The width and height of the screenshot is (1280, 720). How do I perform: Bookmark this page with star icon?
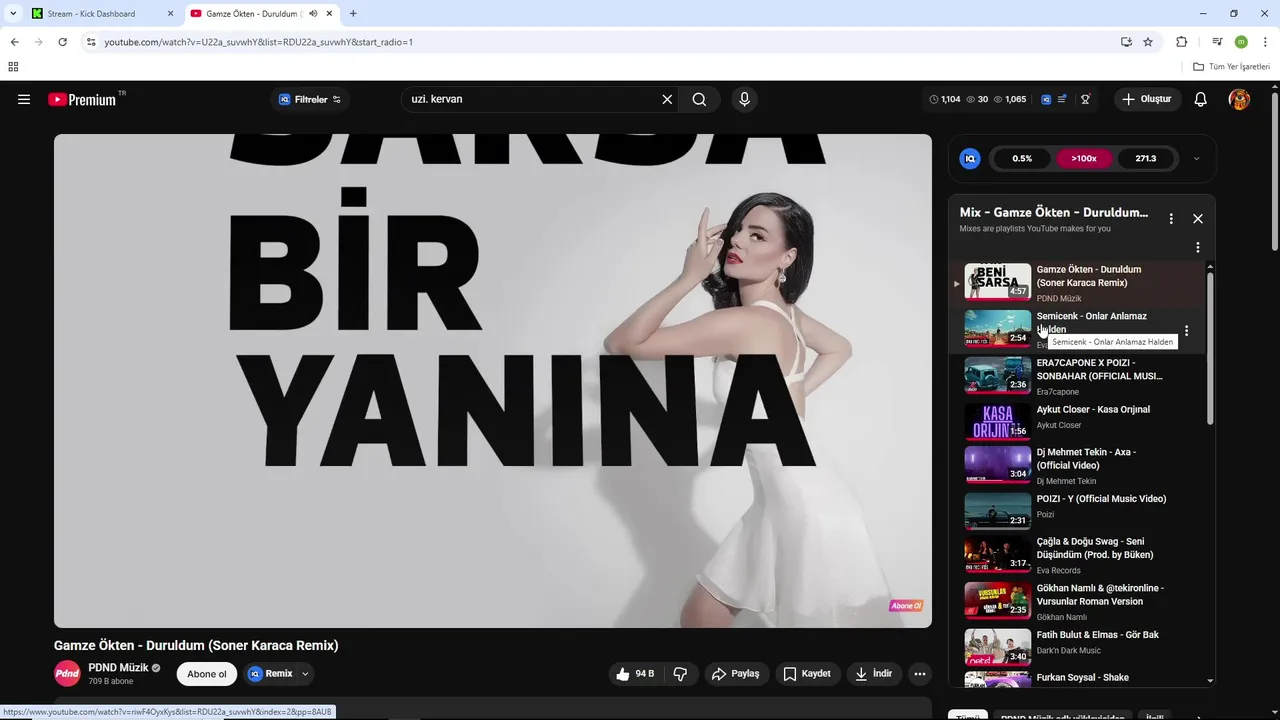point(1148,42)
